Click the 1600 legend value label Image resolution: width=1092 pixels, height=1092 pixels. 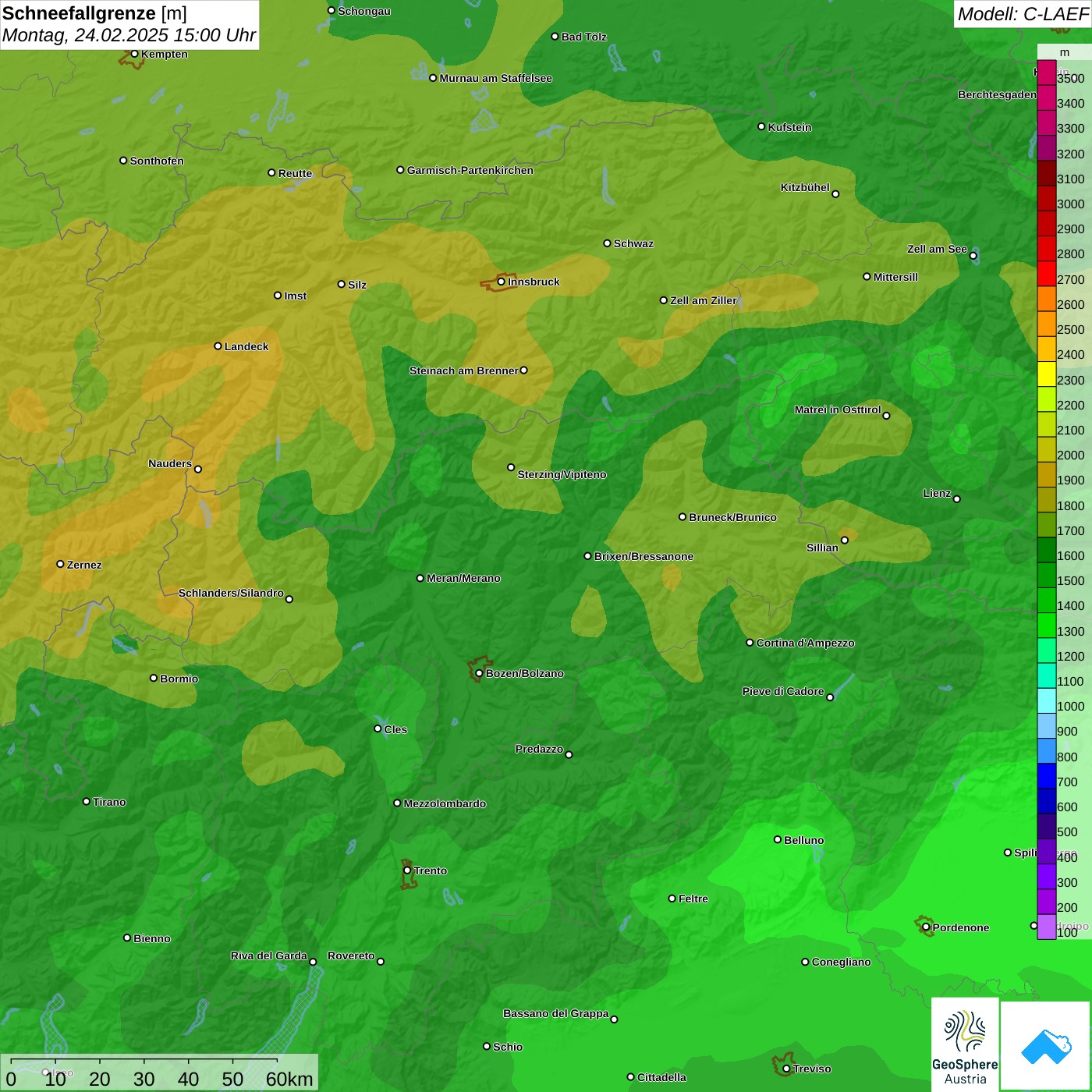[1071, 556]
